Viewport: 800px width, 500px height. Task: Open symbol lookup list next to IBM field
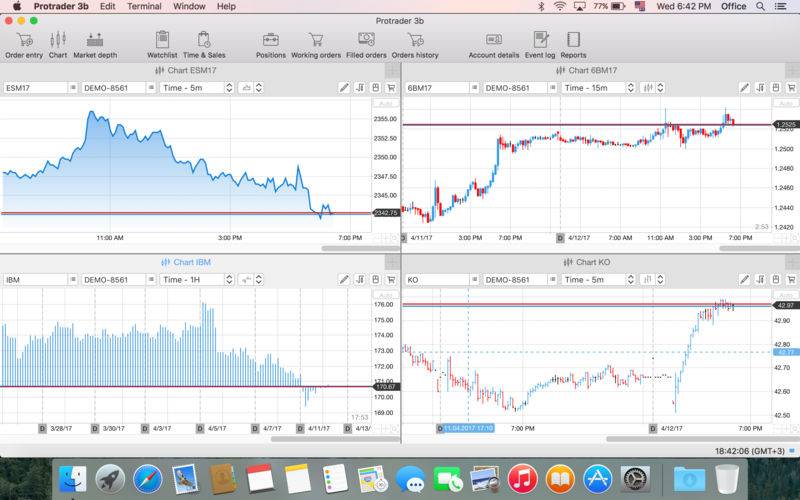(73, 280)
